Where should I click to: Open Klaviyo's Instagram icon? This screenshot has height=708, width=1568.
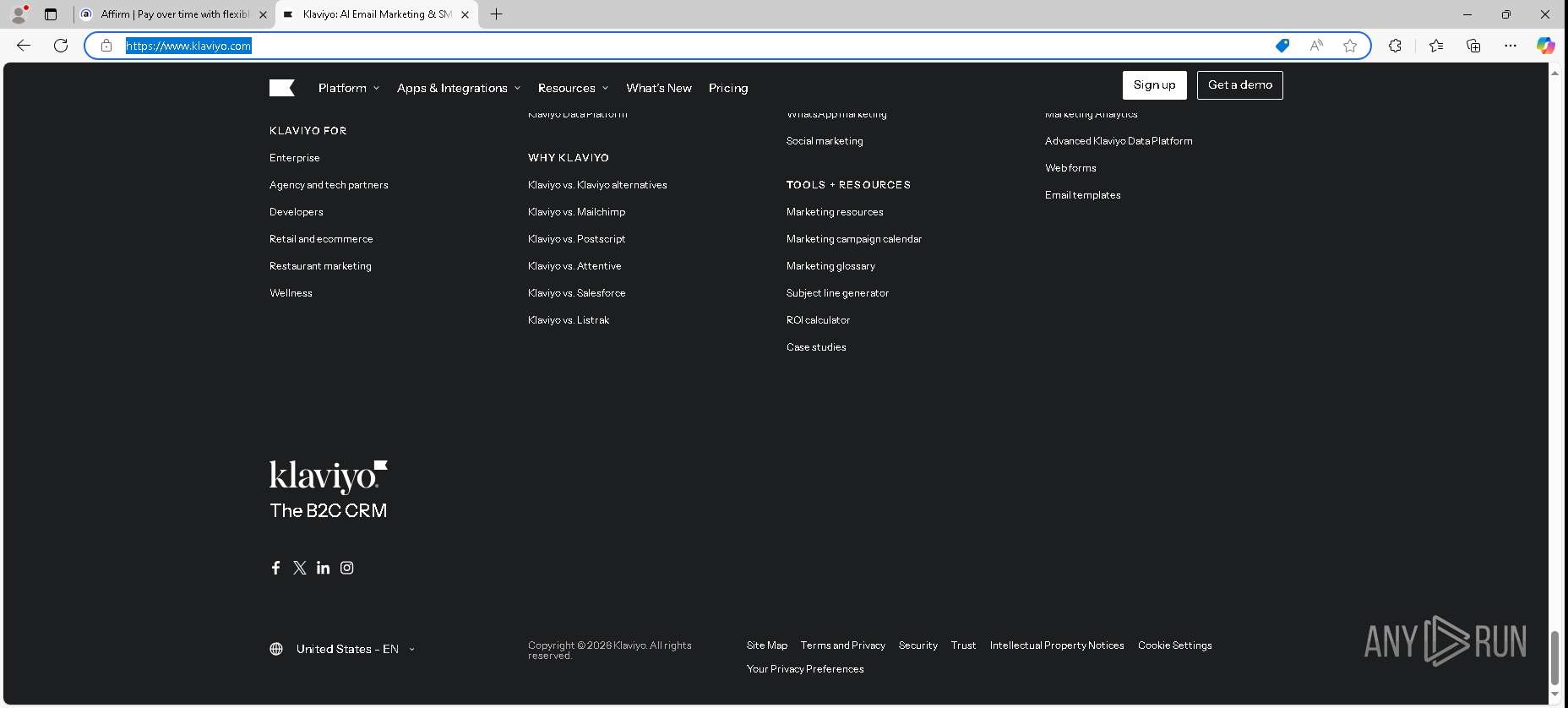pos(346,568)
